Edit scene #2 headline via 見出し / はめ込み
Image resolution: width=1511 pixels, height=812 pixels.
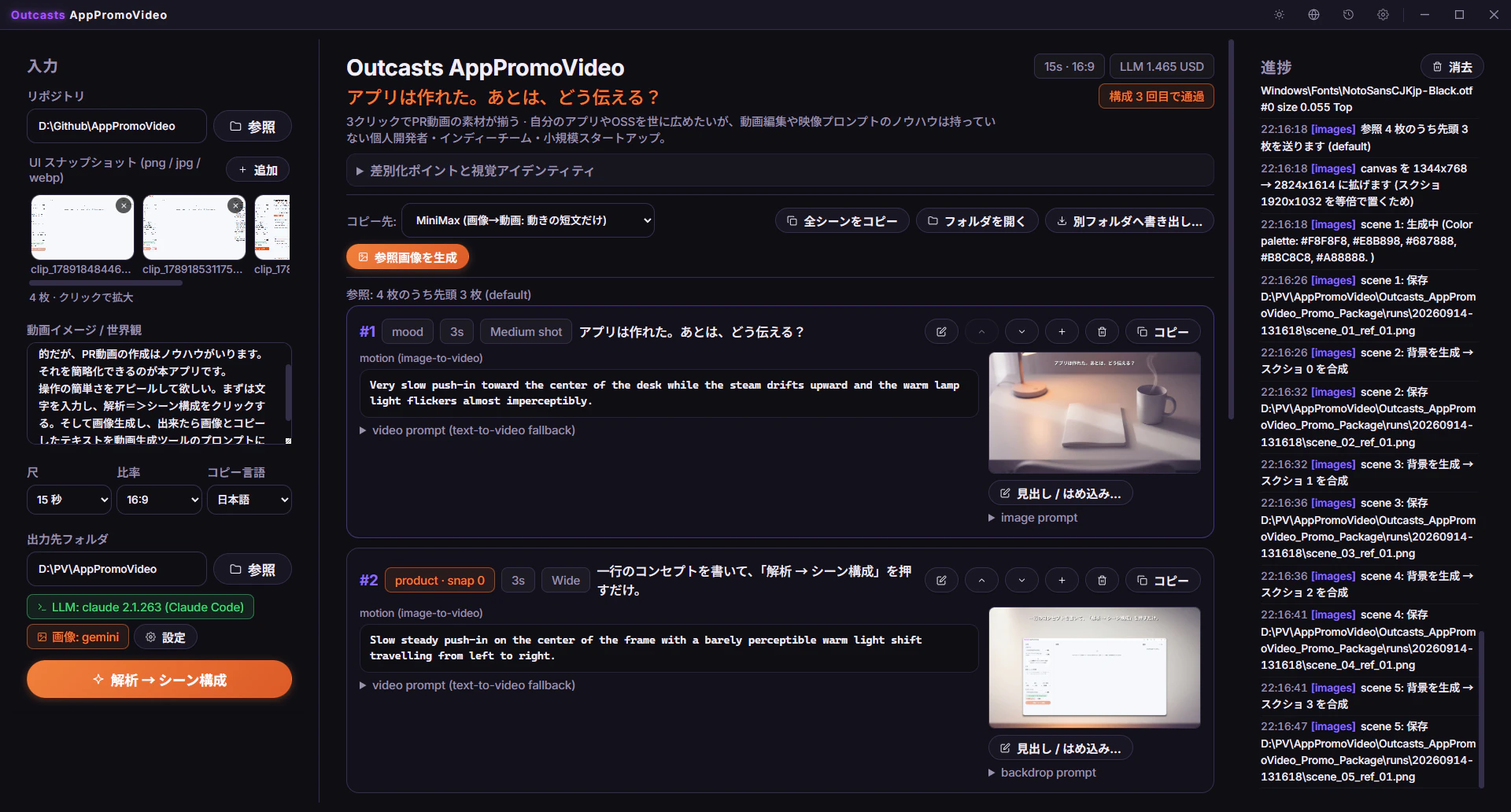coord(1061,748)
